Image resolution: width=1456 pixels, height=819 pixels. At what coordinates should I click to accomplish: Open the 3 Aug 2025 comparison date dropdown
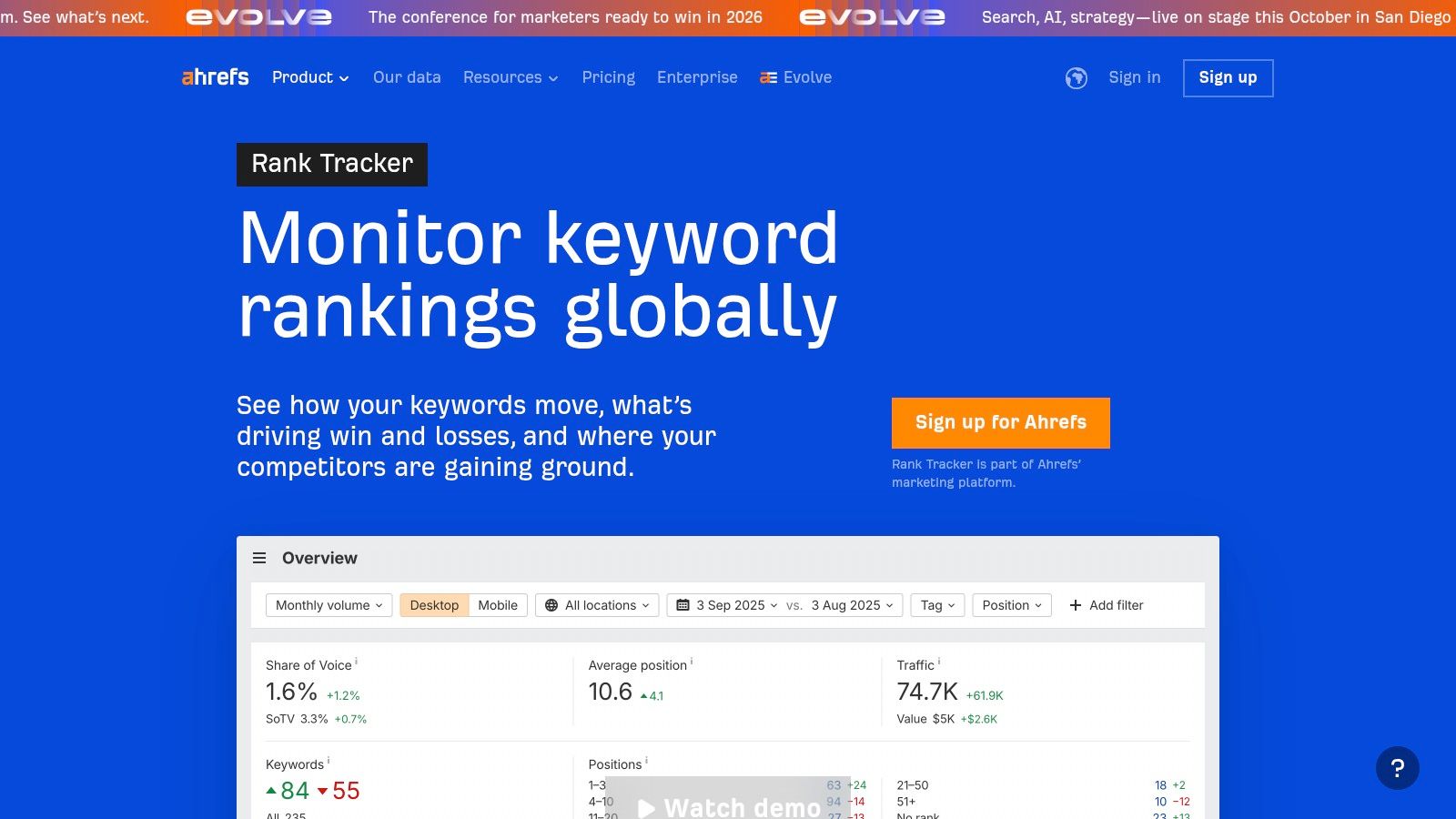pos(853,605)
